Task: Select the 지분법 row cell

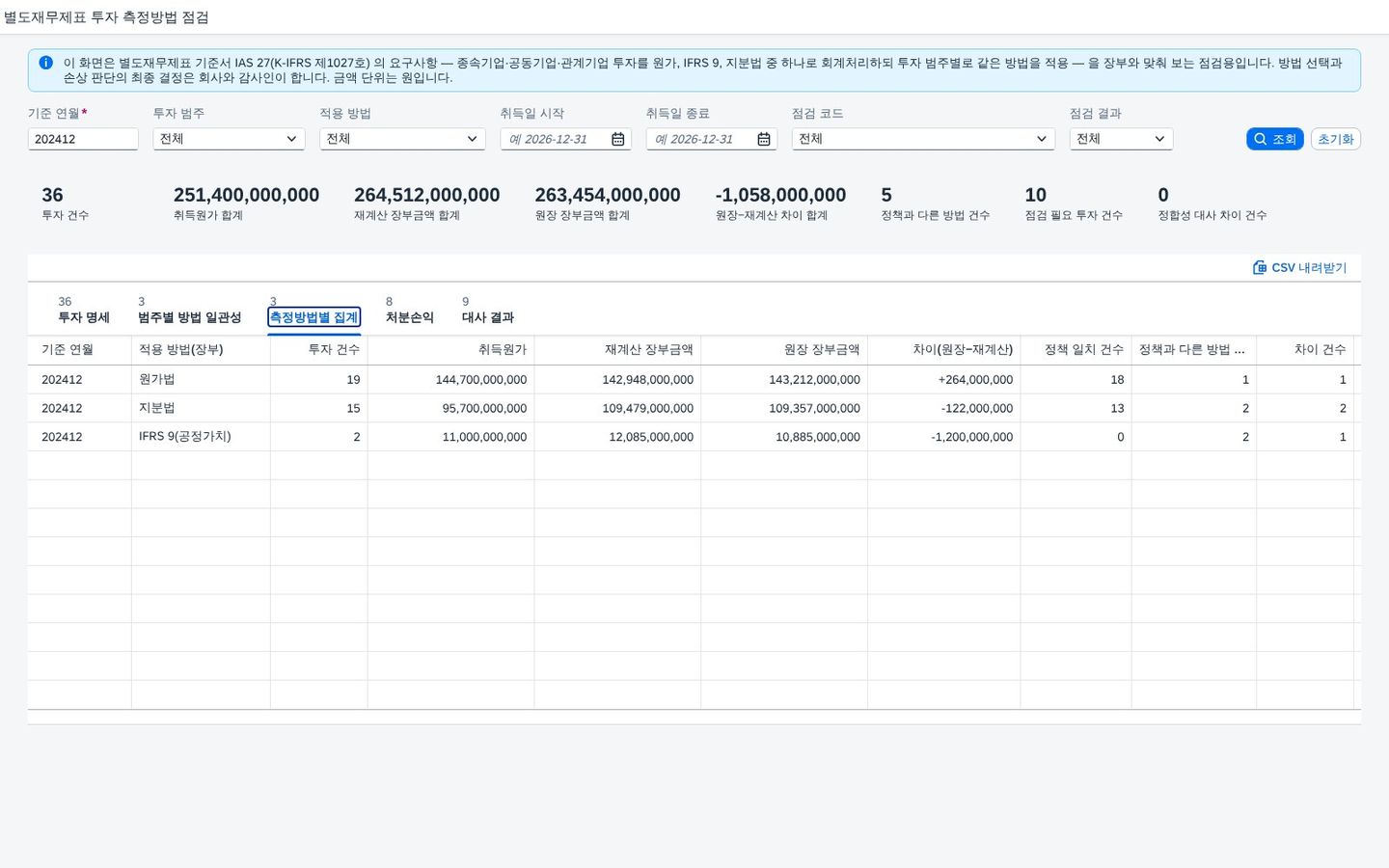Action: 201,408
